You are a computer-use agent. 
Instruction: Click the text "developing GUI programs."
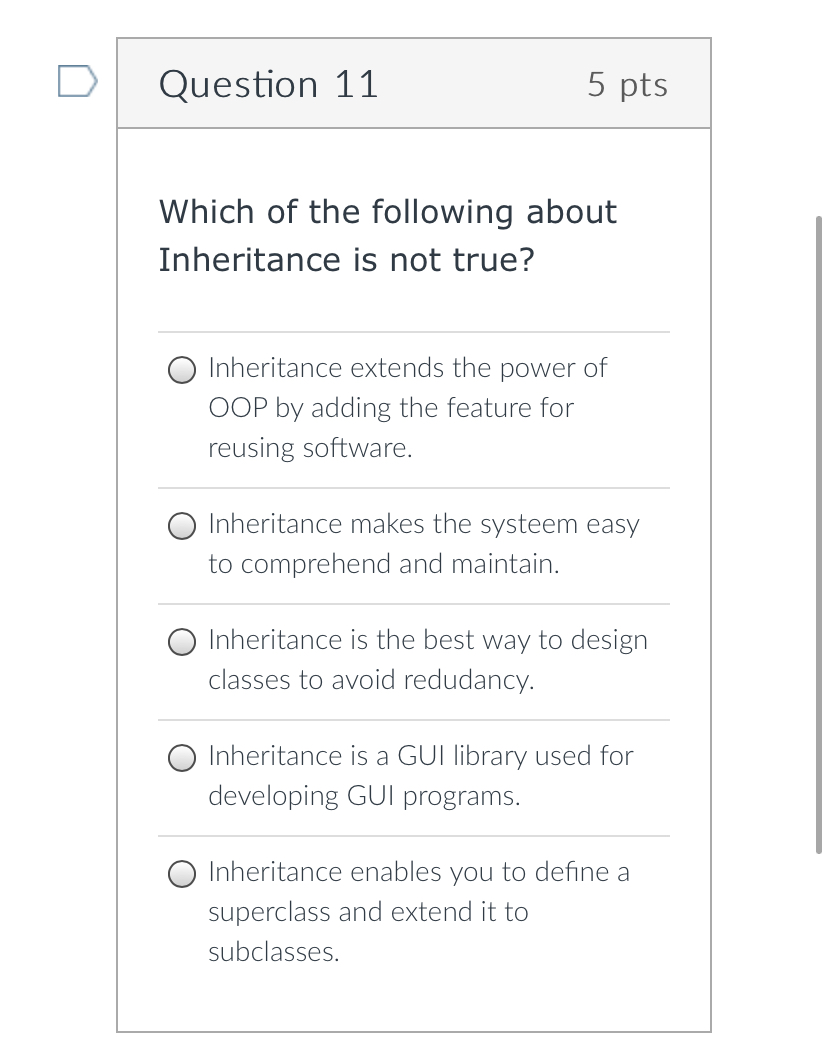coord(364,796)
